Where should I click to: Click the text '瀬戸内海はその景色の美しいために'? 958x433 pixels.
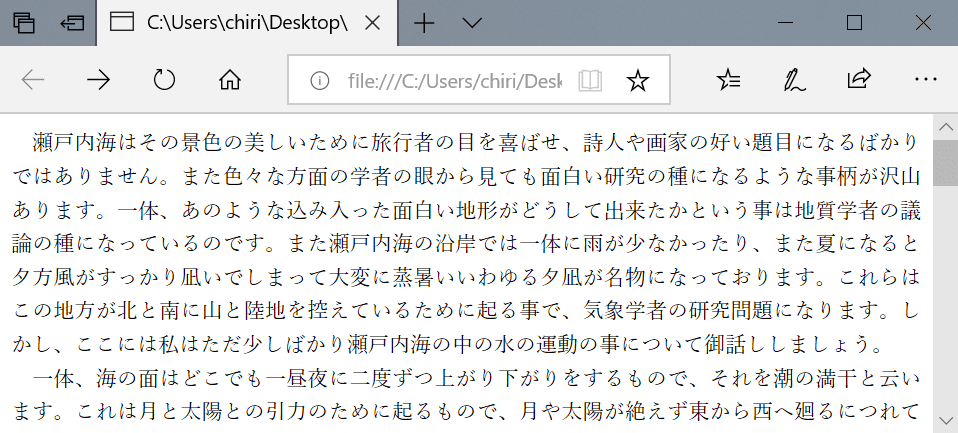coord(201,144)
